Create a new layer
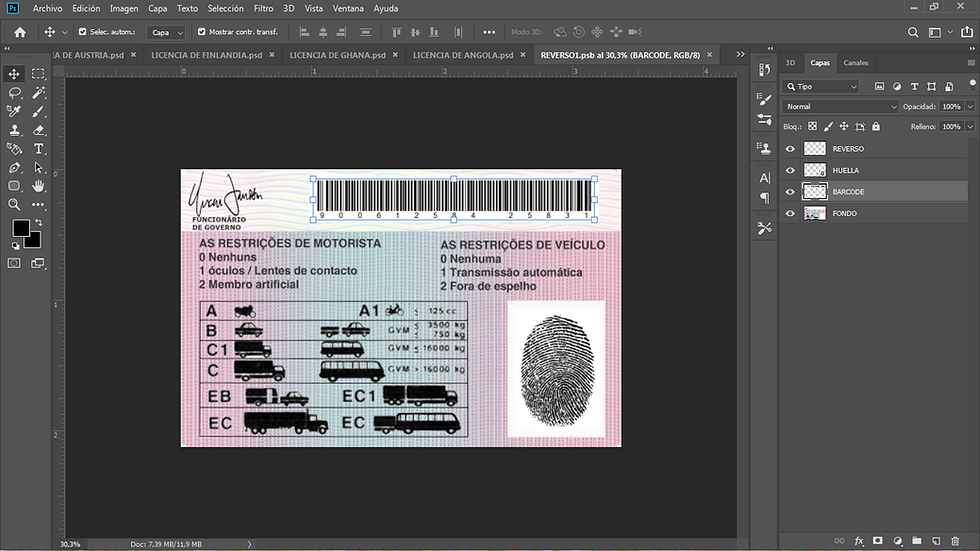Image resolution: width=980 pixels, height=551 pixels. 936,541
